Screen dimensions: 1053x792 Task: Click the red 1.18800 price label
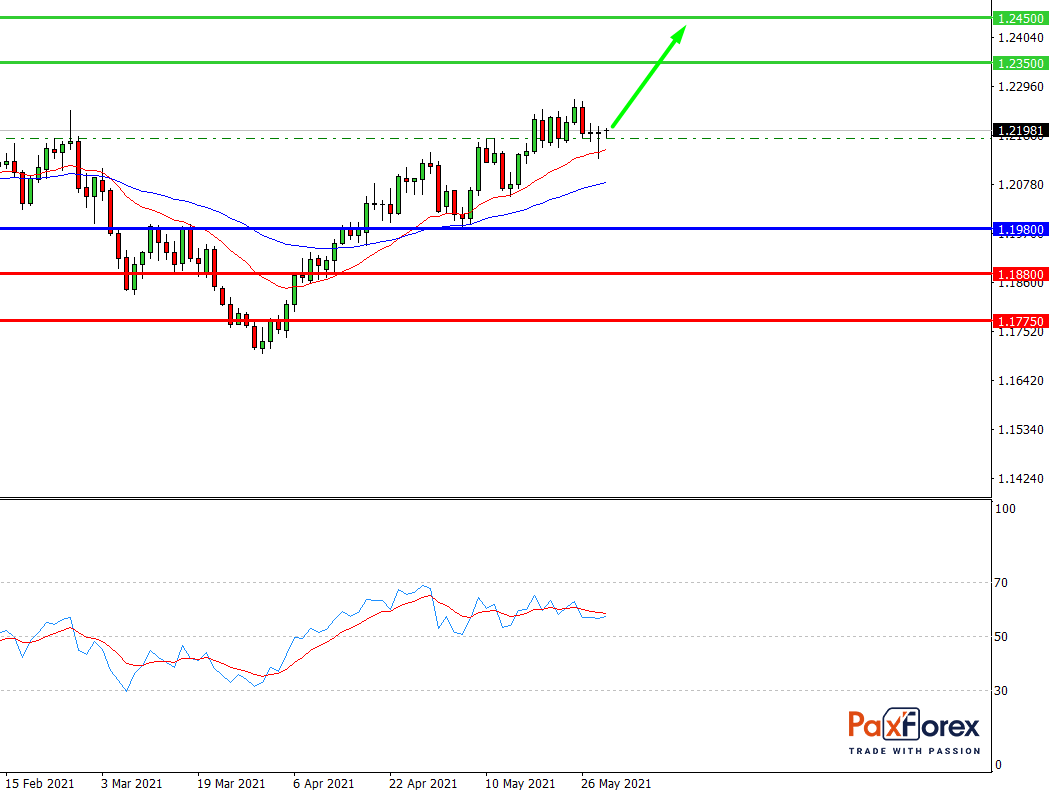[1020, 274]
